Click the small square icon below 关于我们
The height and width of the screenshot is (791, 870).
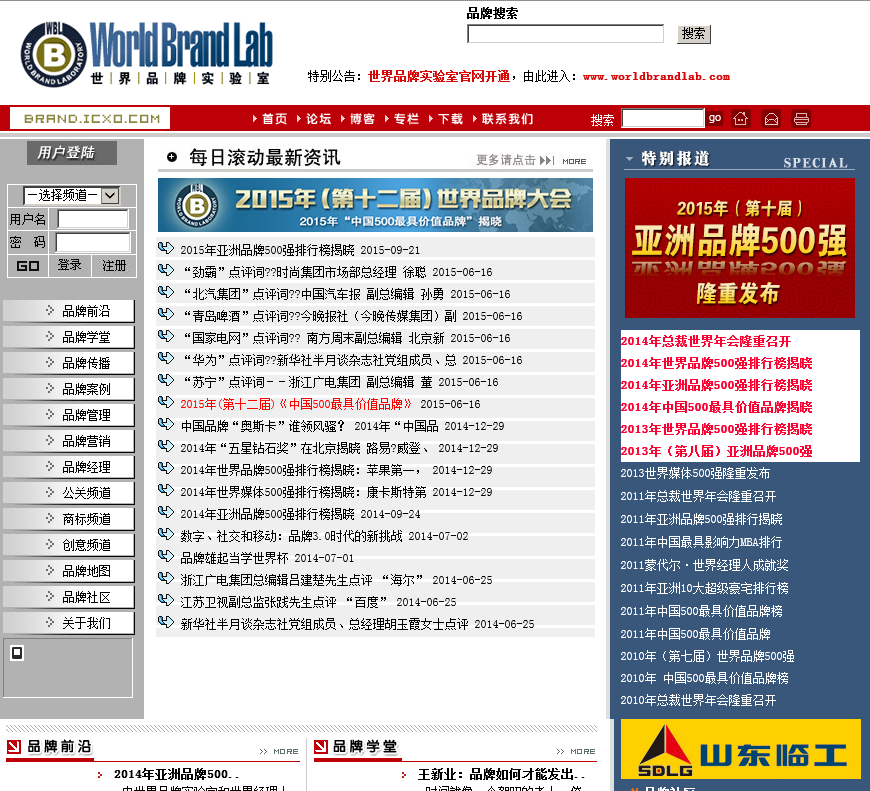point(17,653)
